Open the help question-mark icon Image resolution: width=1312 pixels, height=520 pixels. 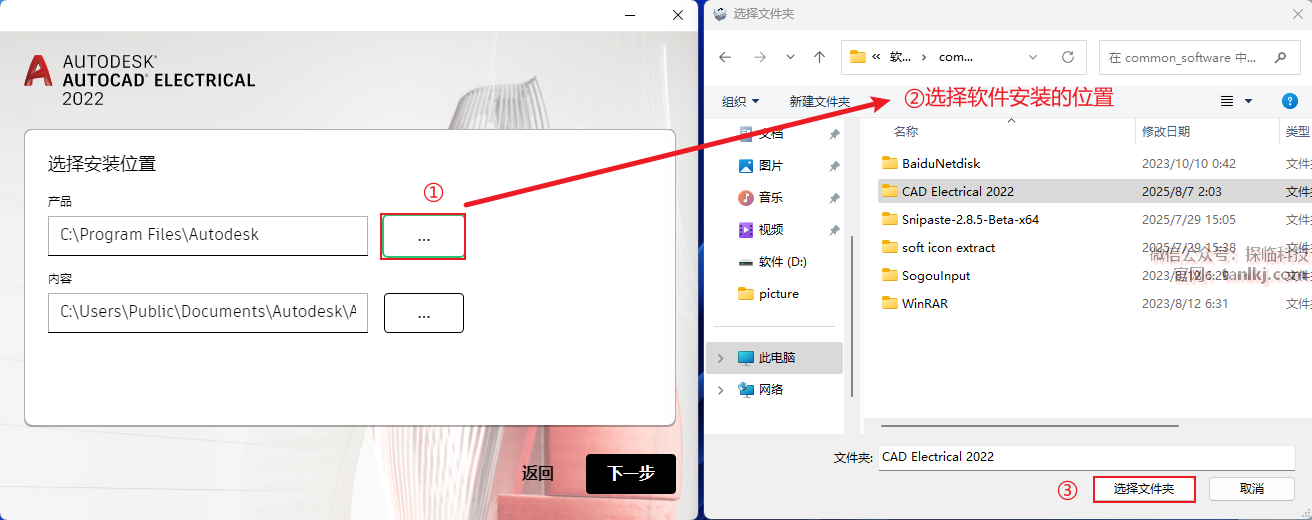(x=1289, y=101)
